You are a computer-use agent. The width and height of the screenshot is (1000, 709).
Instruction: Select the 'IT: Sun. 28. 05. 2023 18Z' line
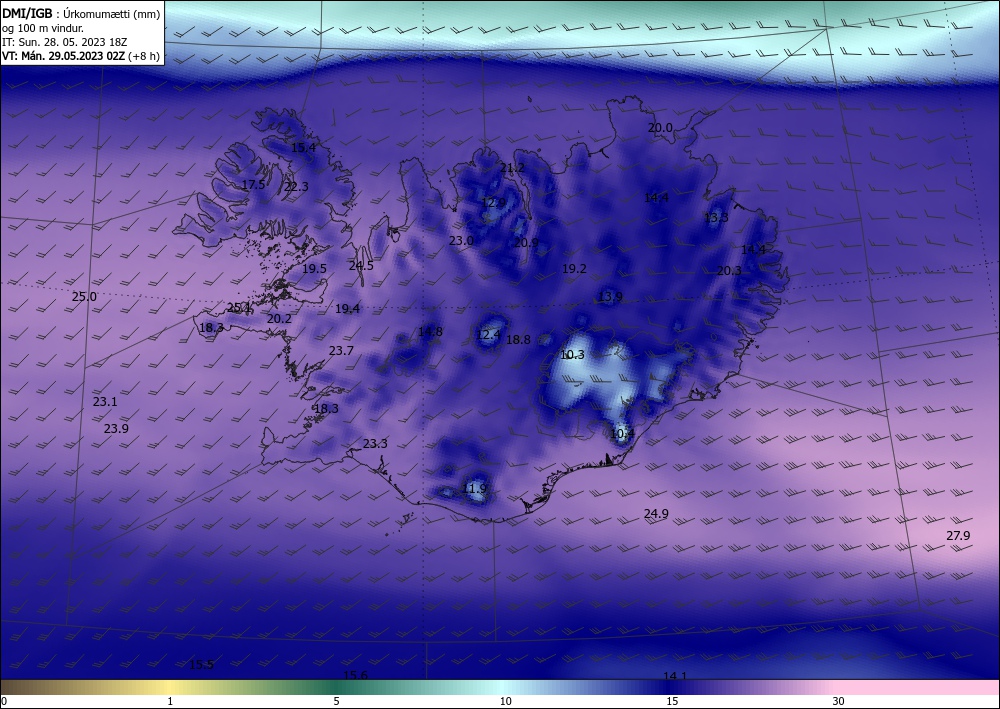[64, 42]
